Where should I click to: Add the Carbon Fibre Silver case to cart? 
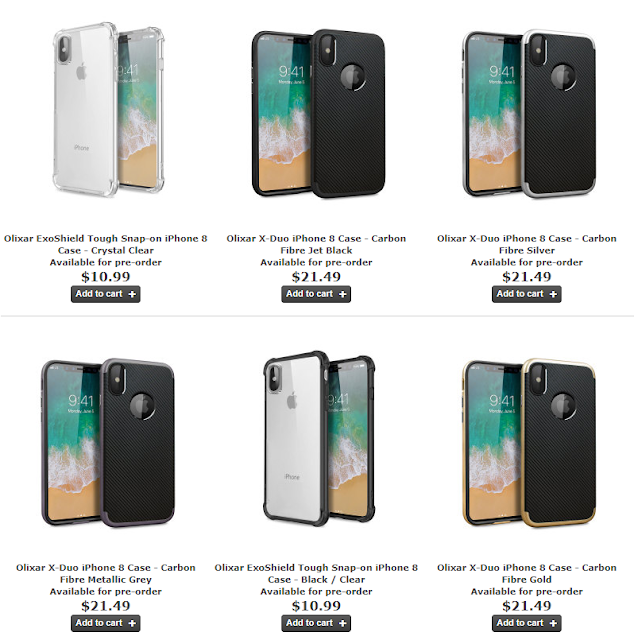pyautogui.click(x=527, y=294)
